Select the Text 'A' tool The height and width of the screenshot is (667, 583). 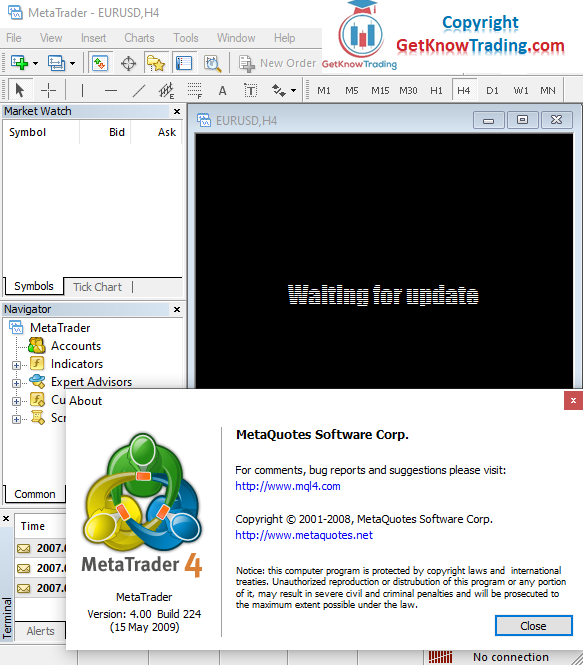[x=222, y=91]
